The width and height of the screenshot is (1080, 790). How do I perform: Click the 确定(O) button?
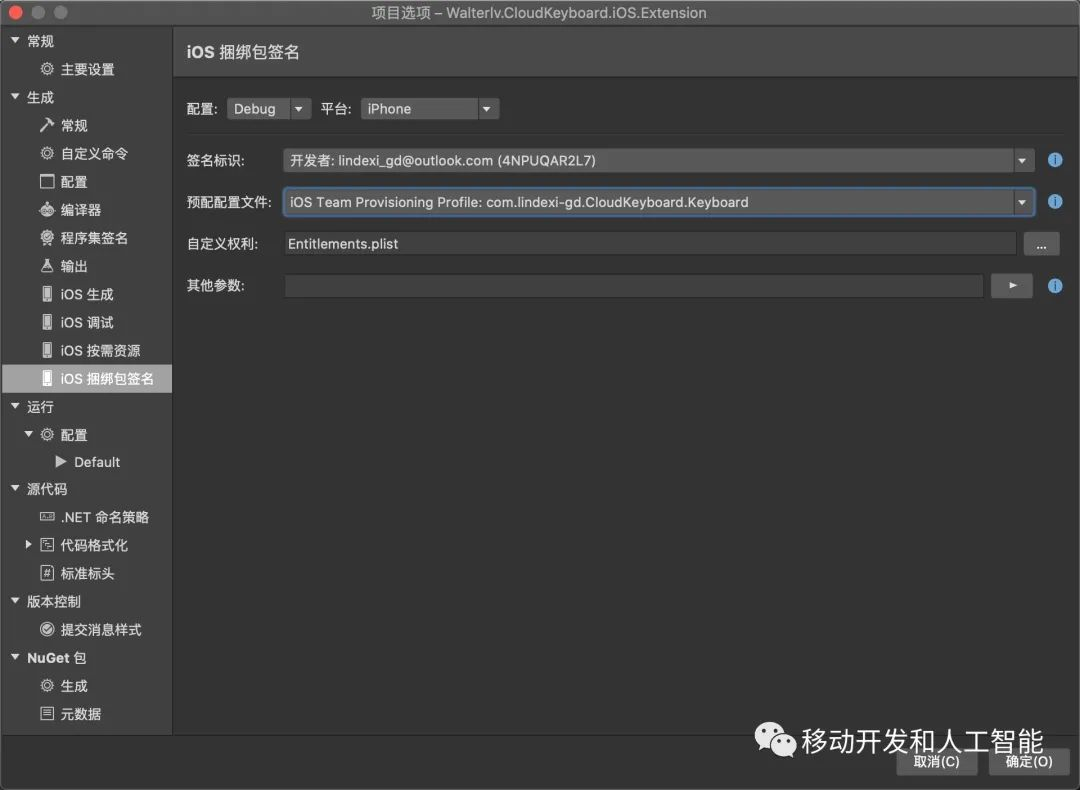[1029, 761]
